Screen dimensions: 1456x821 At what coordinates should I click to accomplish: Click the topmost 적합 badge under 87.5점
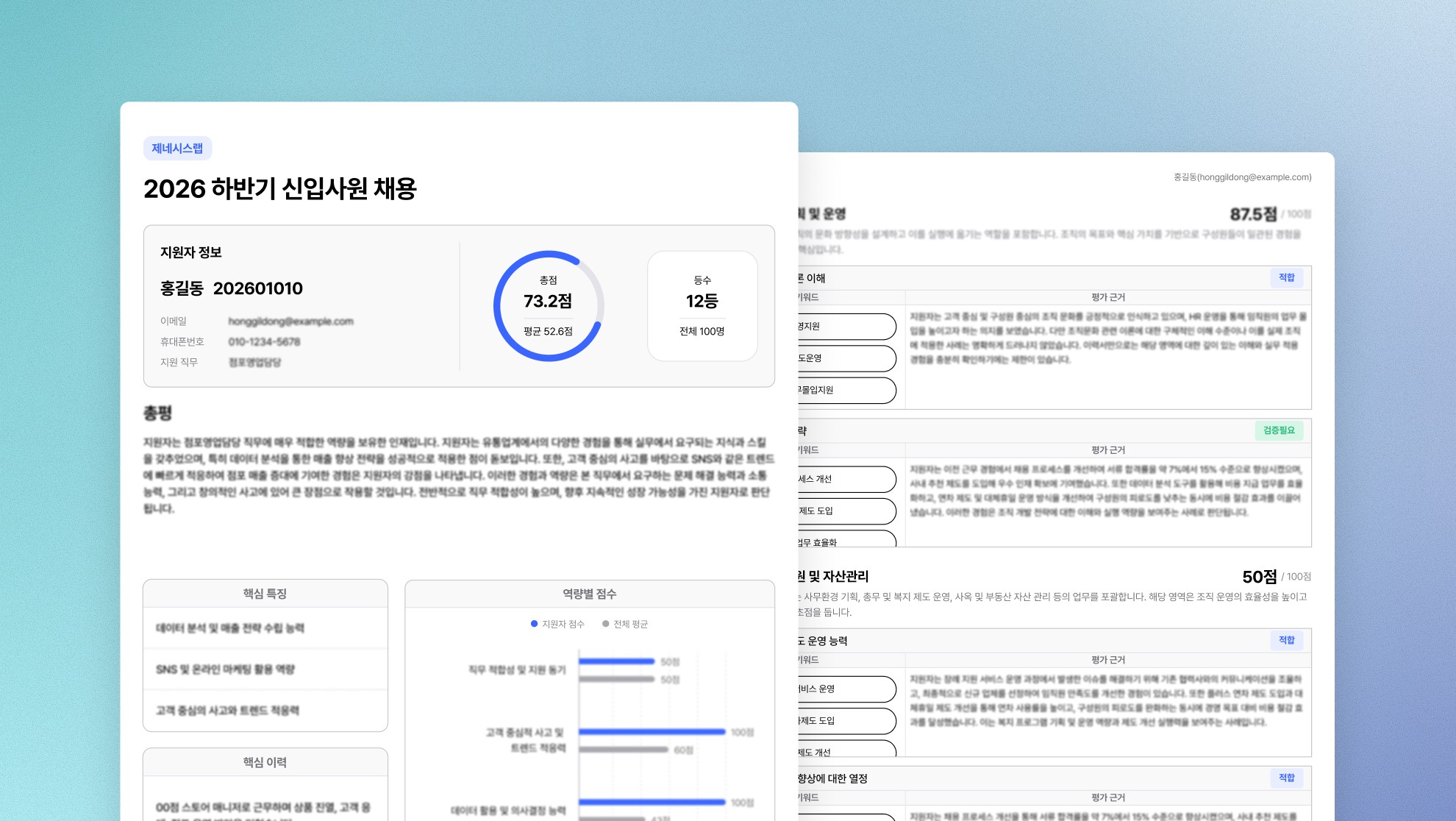[1286, 277]
